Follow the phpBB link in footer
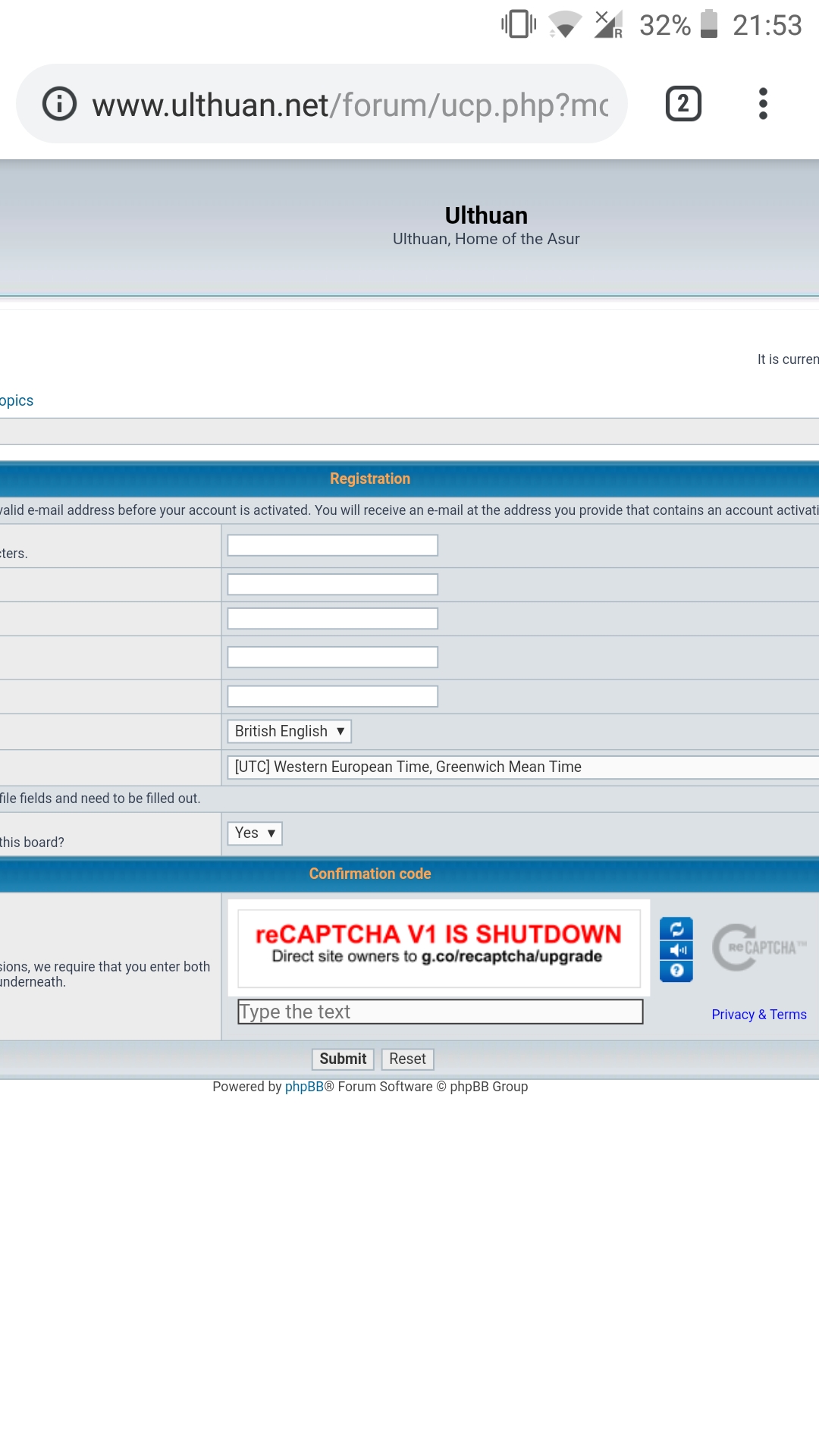This screenshot has width=819, height=1456. [304, 1087]
